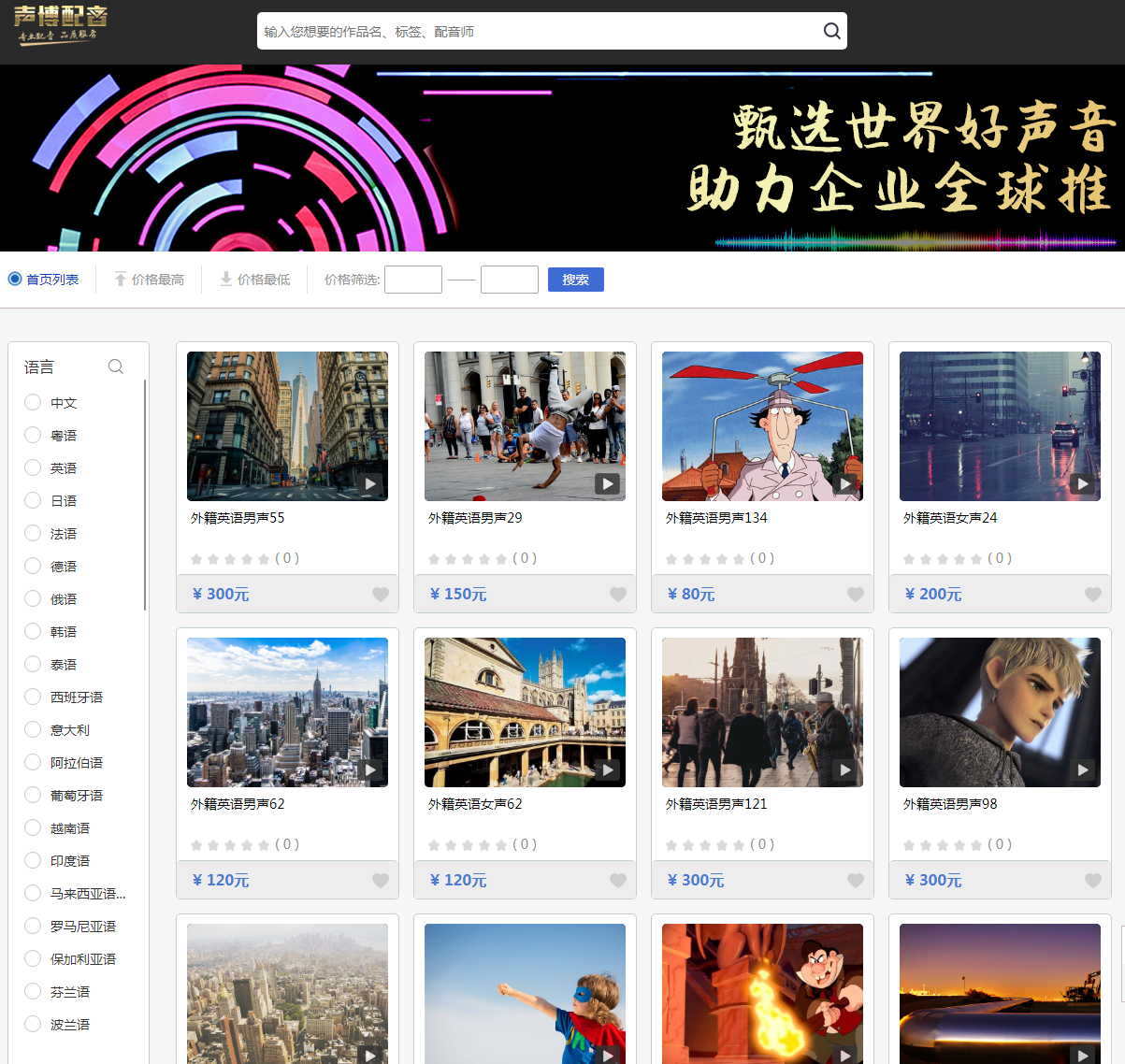Click the minimum price filter field
This screenshot has width=1125, height=1064.
pos(413,280)
